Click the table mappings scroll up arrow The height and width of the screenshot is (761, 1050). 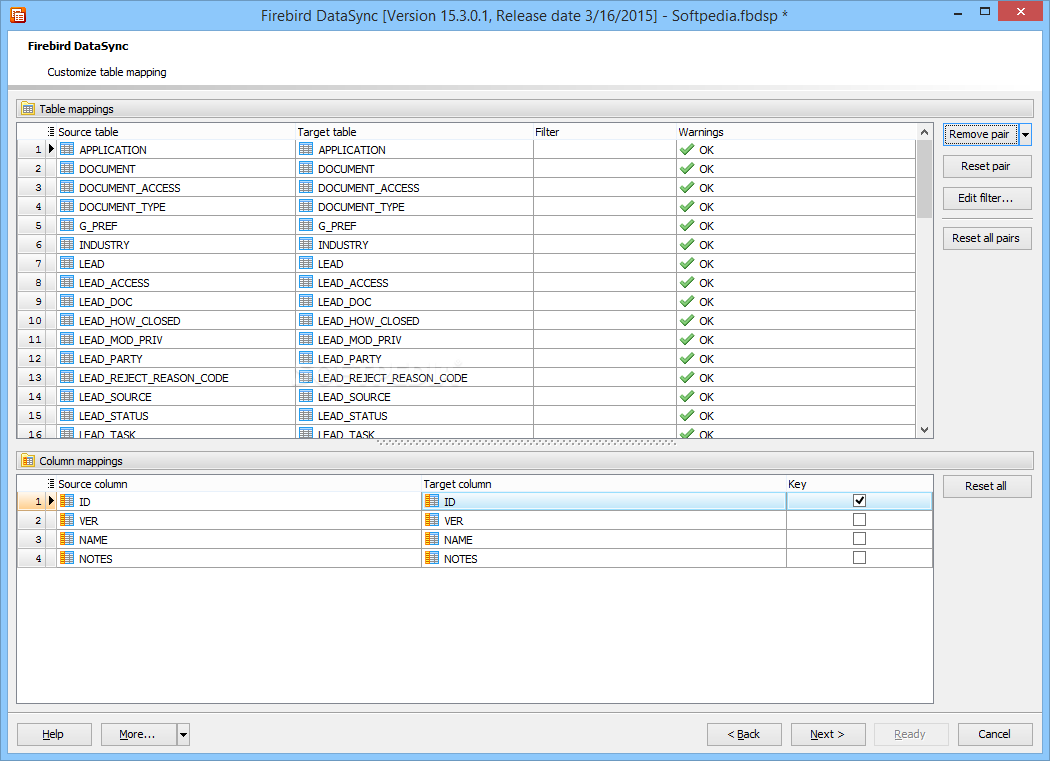point(925,132)
